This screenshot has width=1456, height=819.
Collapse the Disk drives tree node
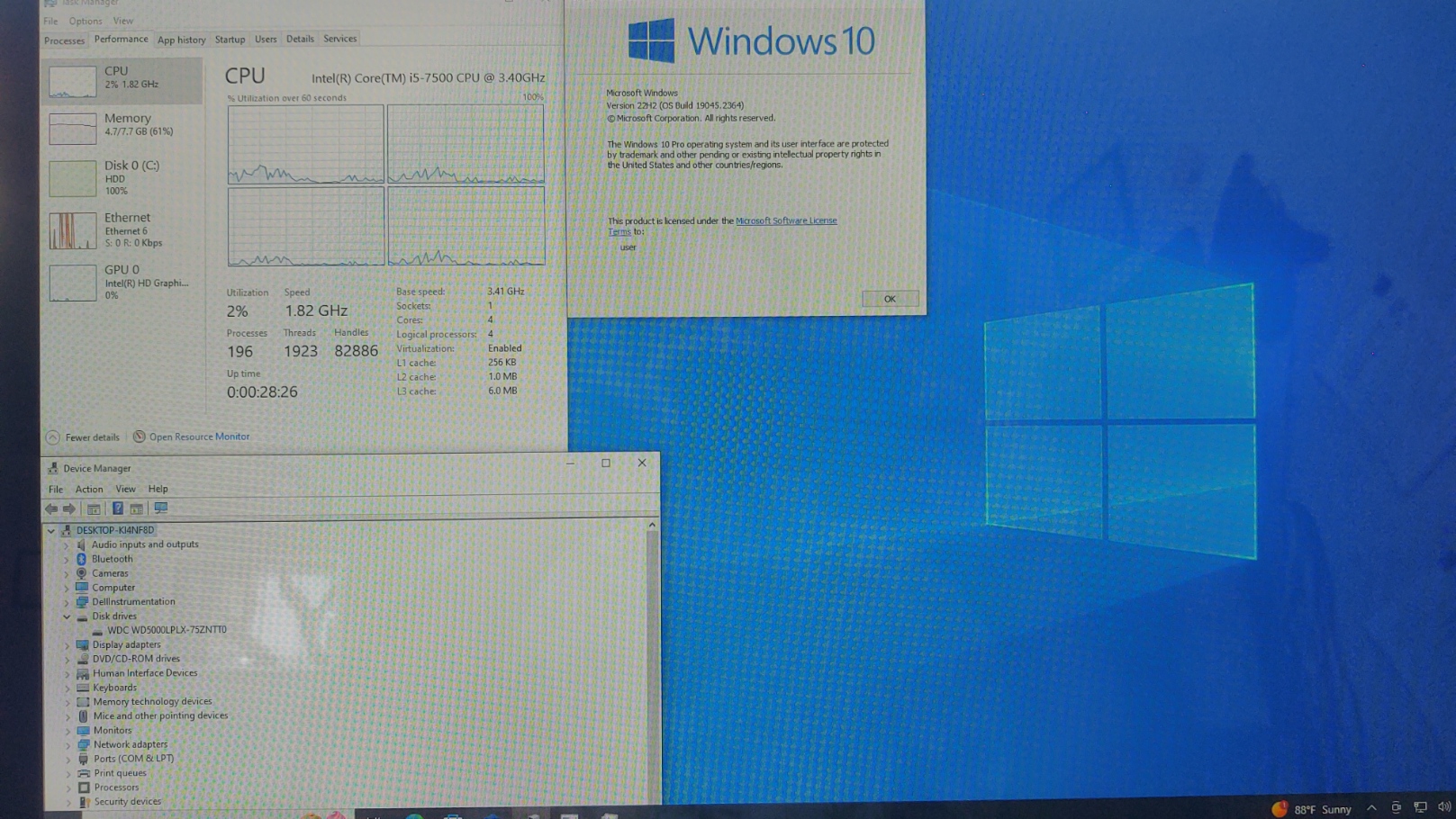(67, 616)
